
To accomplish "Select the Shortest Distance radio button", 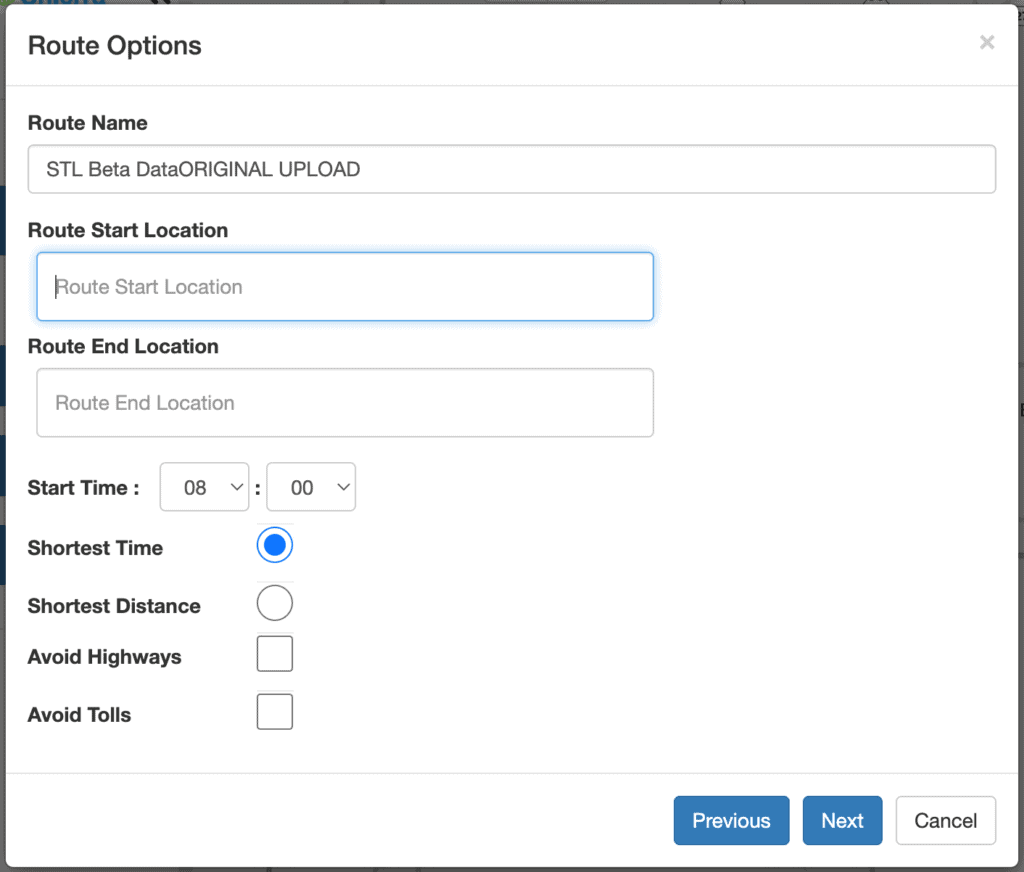I will coord(275,603).
